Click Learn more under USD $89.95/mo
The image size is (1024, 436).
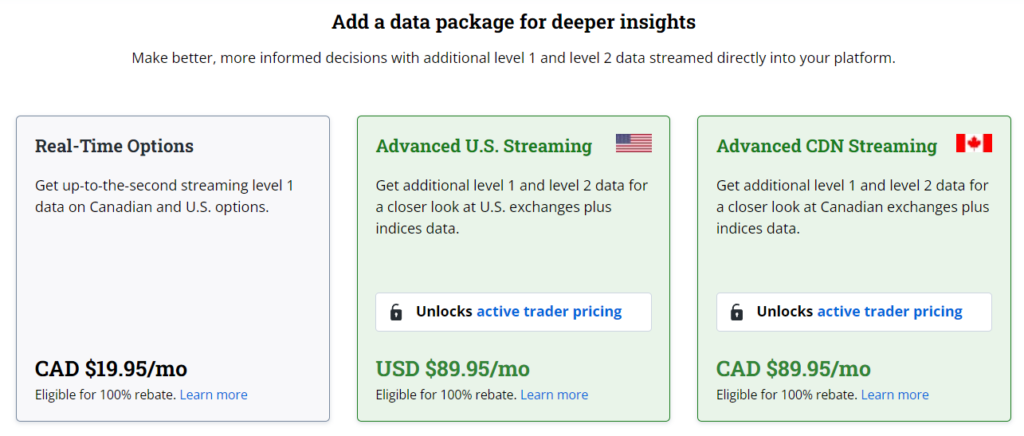[554, 395]
